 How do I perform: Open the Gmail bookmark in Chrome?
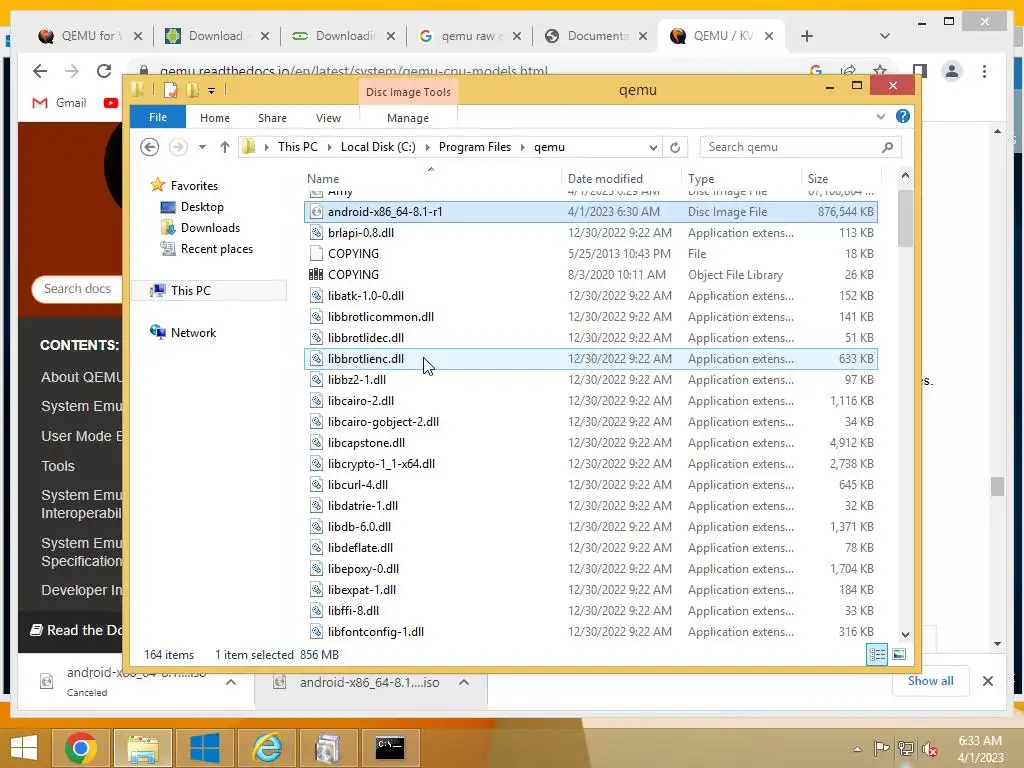(59, 103)
